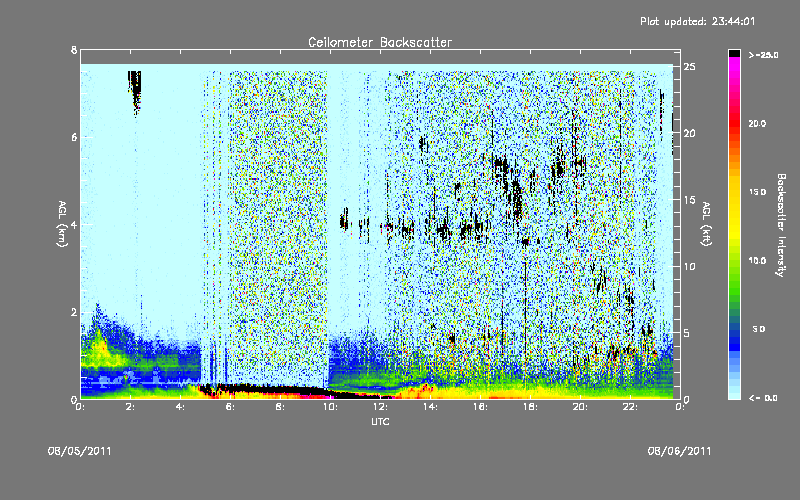Click the 5 kft tick on right axis
Screen dimensions: 800x500
[x=687, y=333]
